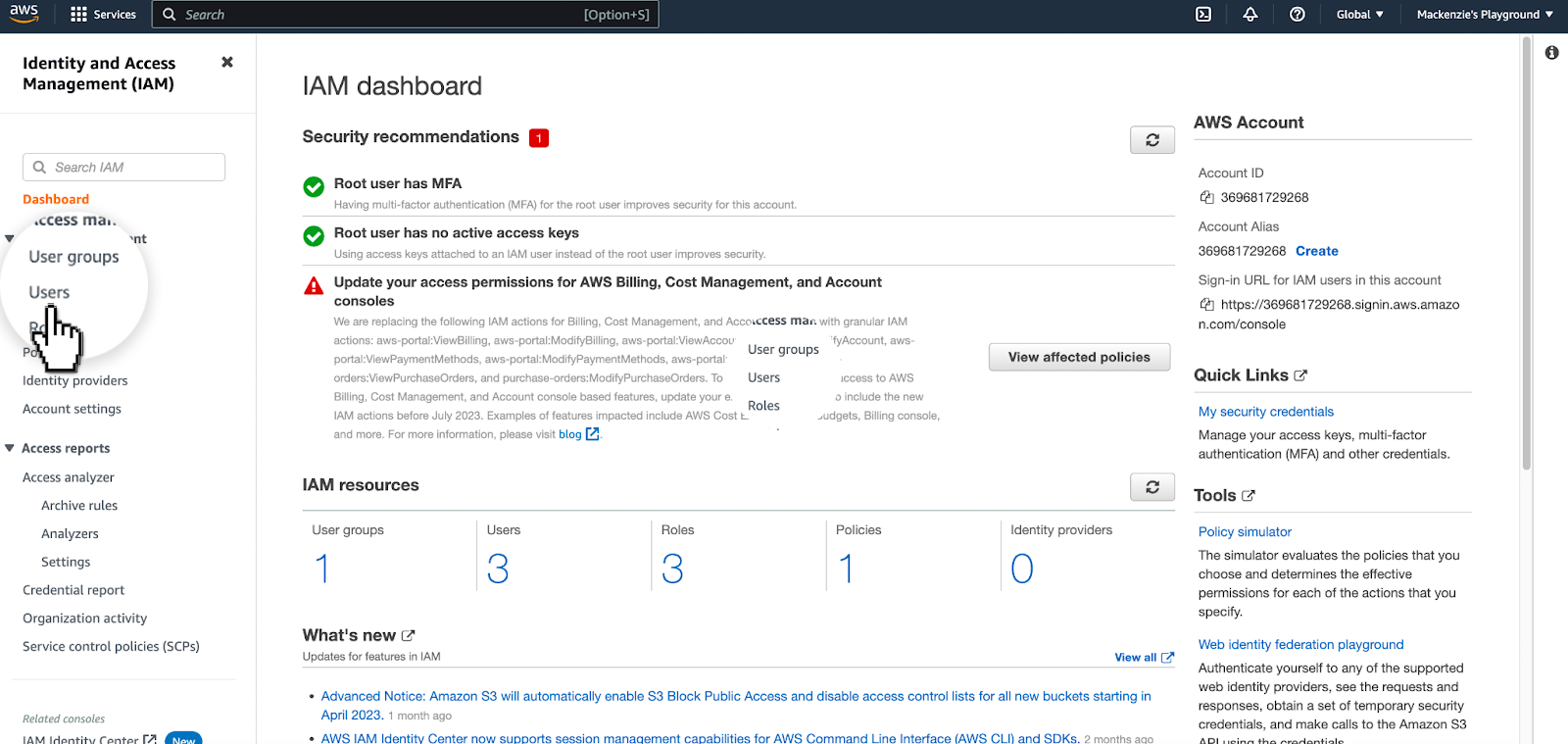Open Archive rules under Access analyzer
Screen dimensions: 1568x744
point(79,506)
